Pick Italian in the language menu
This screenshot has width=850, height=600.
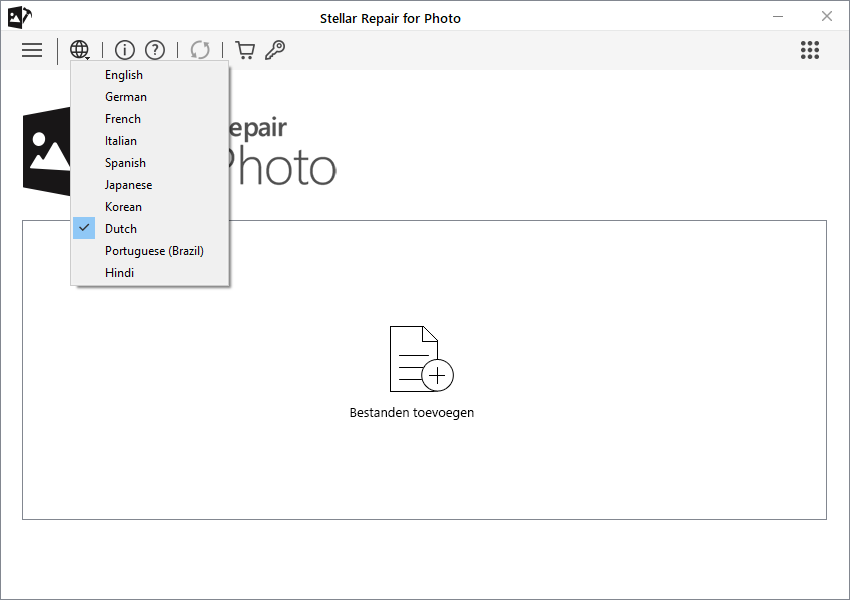click(121, 141)
